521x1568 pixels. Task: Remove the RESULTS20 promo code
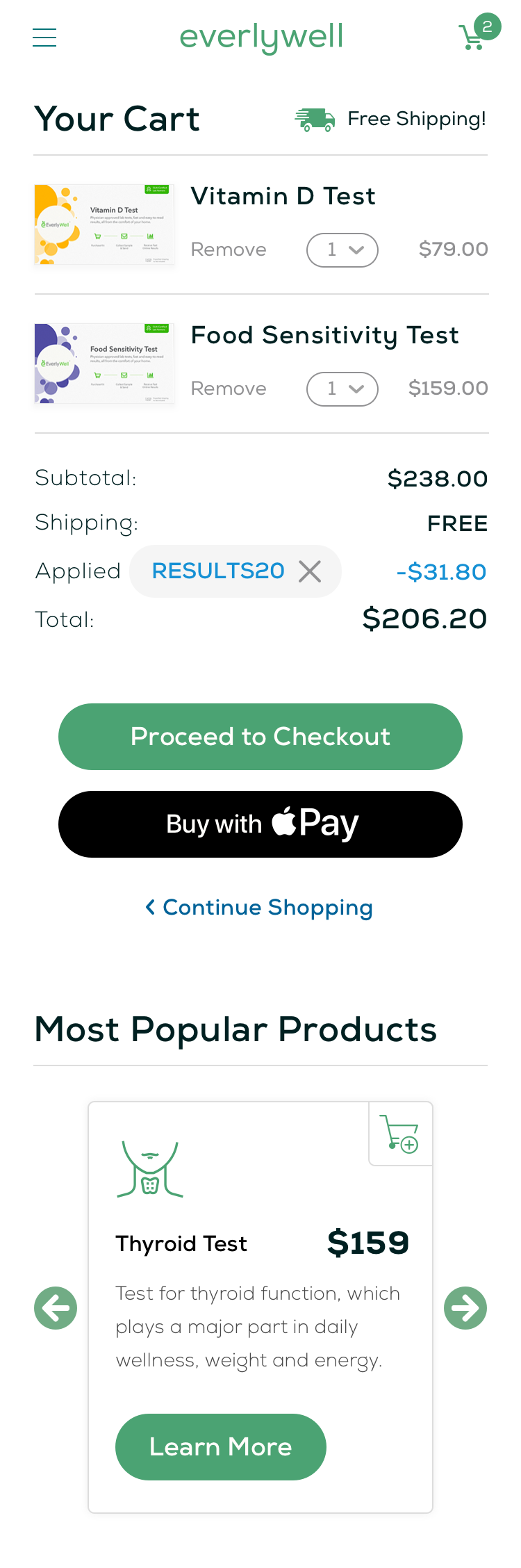pos(310,571)
